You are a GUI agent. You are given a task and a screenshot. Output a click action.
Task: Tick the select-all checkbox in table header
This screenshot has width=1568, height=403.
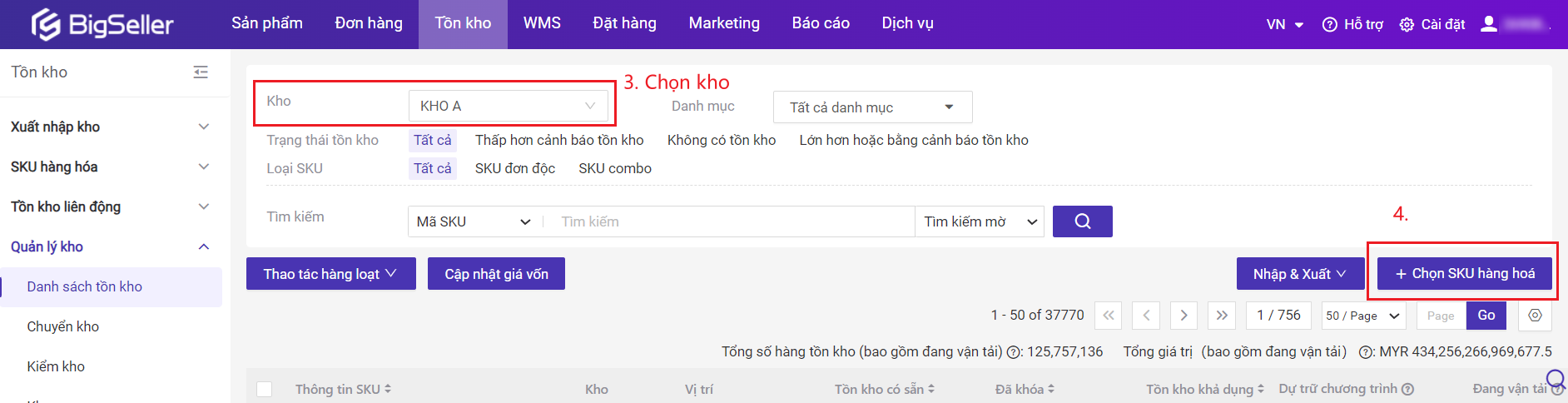[x=265, y=389]
